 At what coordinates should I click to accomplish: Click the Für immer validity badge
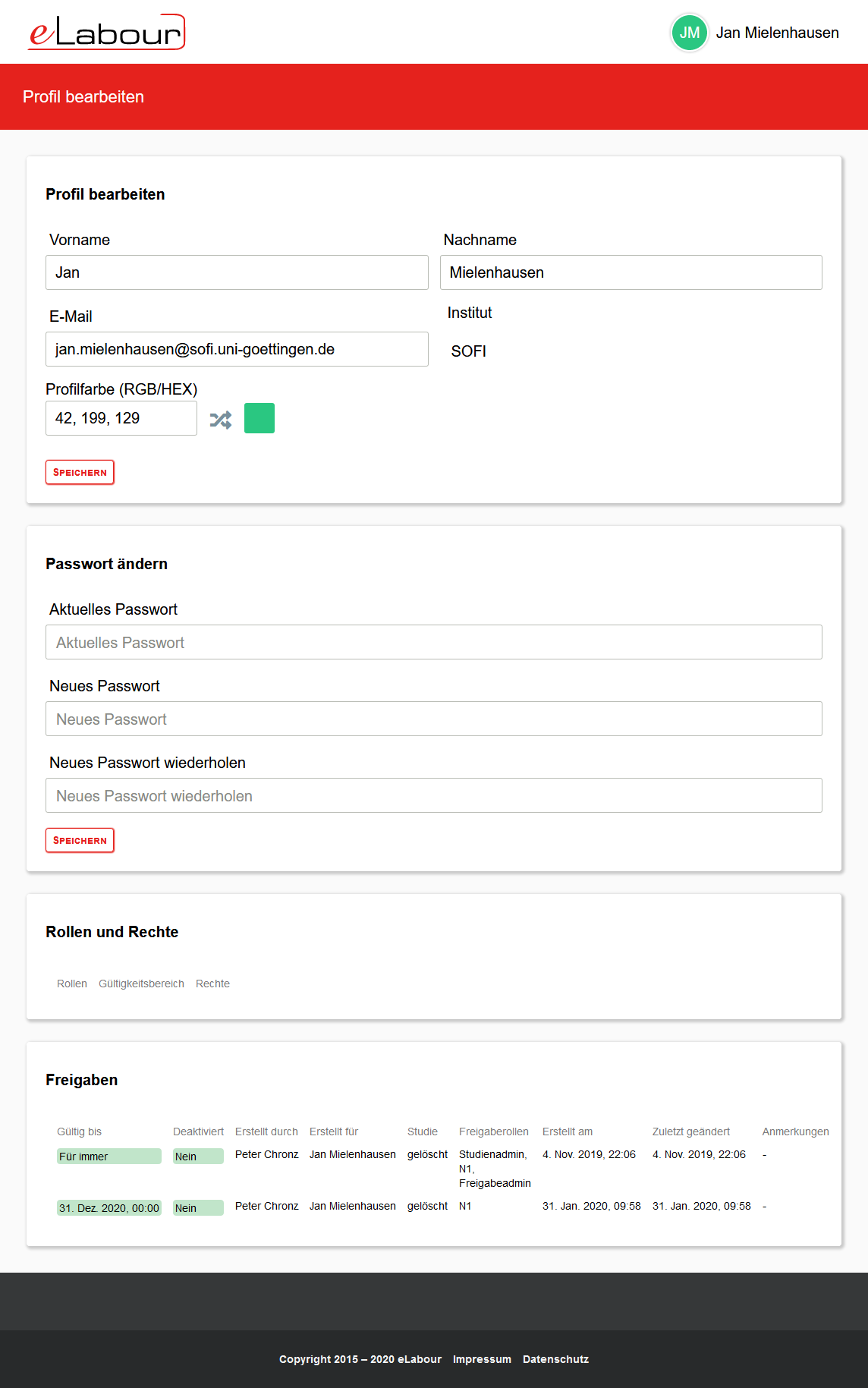(109, 1156)
